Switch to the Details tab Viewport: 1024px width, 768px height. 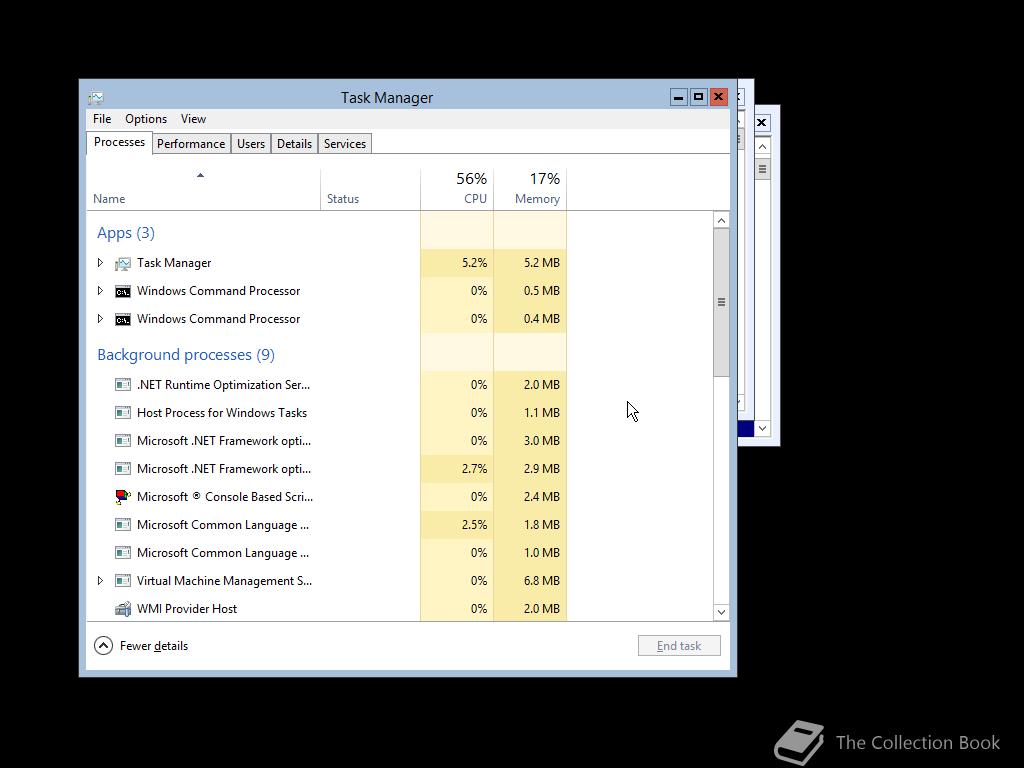pos(294,144)
